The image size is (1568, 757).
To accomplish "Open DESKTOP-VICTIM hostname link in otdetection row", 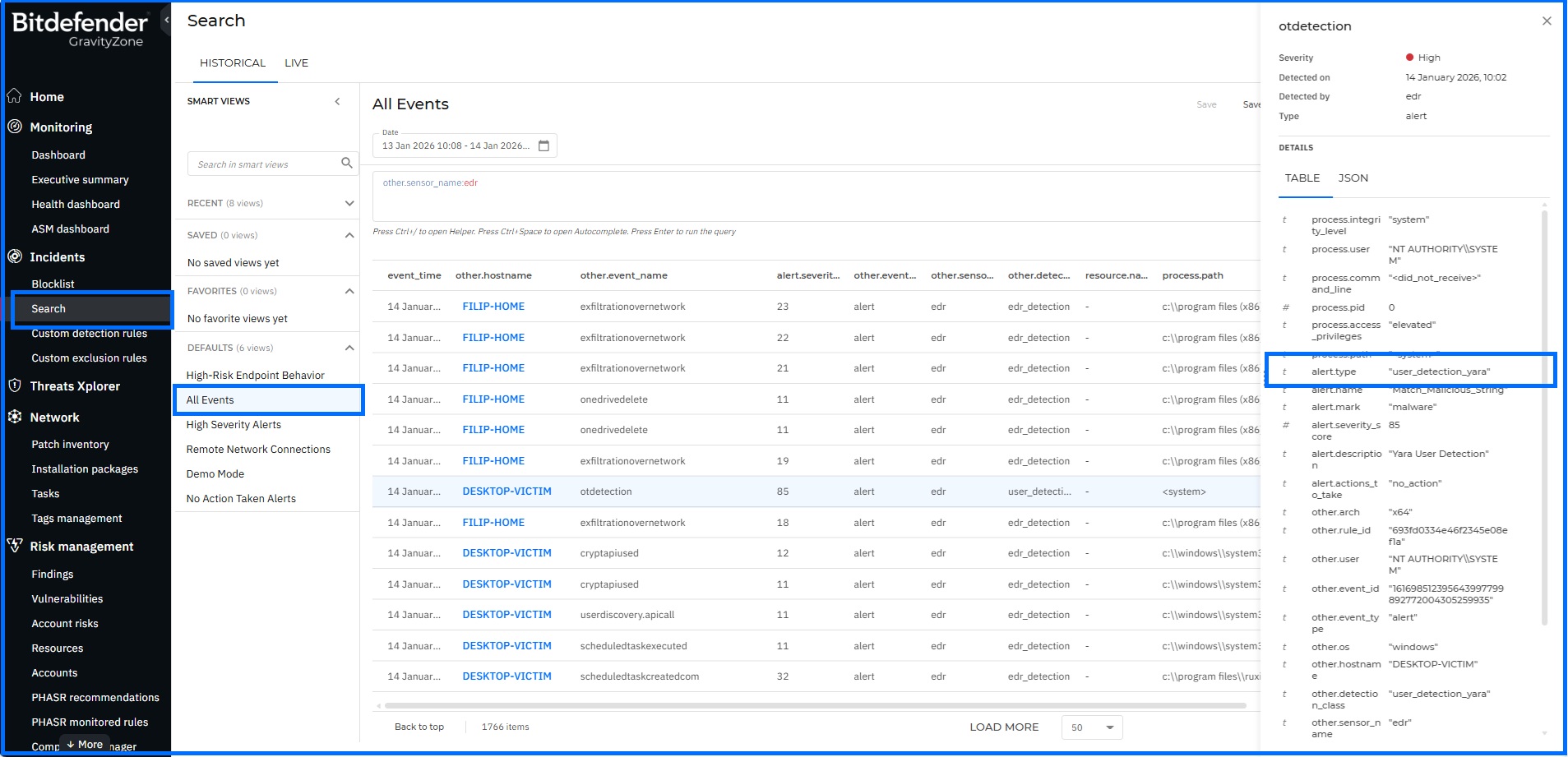I will (506, 492).
